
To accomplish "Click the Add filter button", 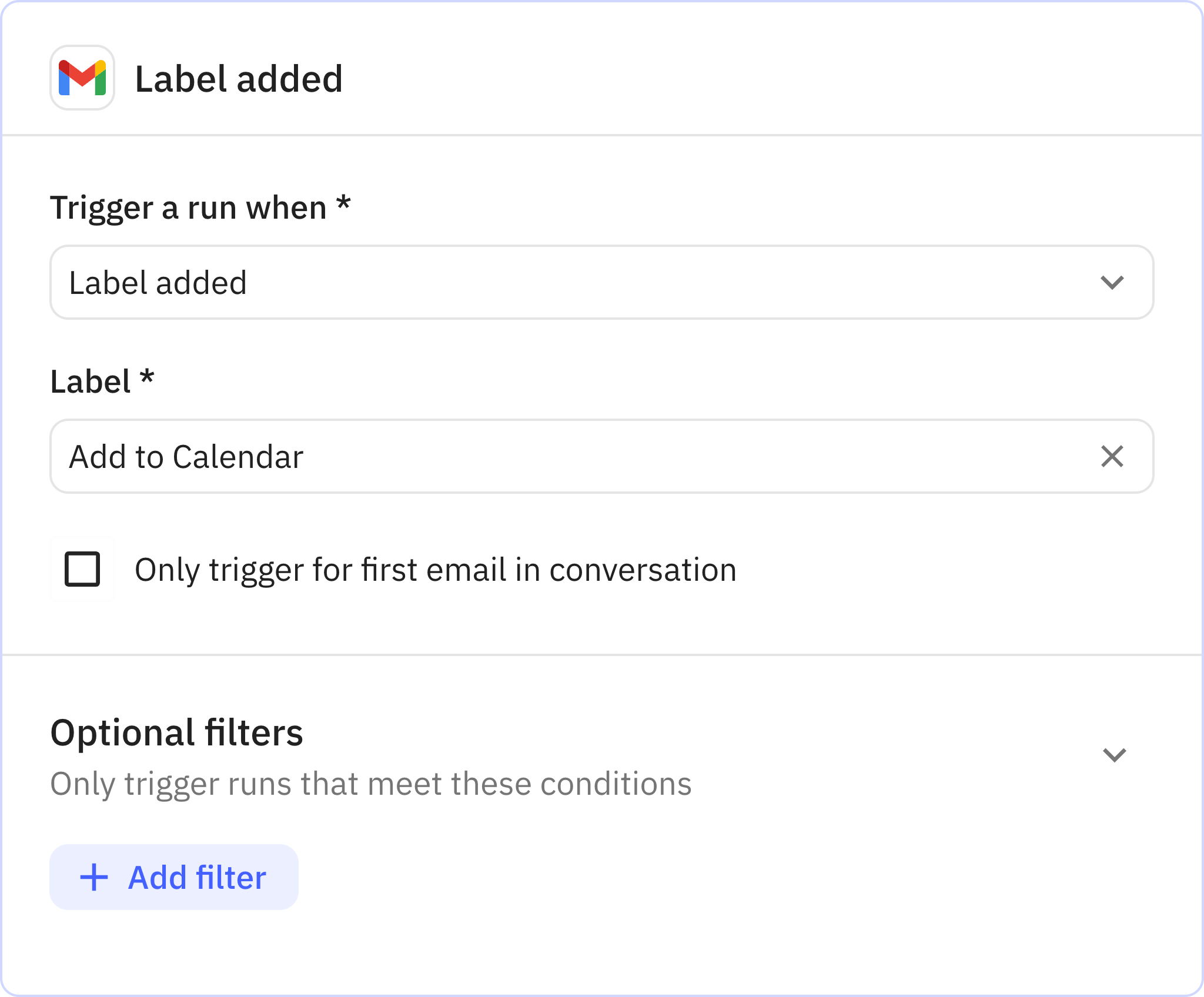I will [x=174, y=877].
